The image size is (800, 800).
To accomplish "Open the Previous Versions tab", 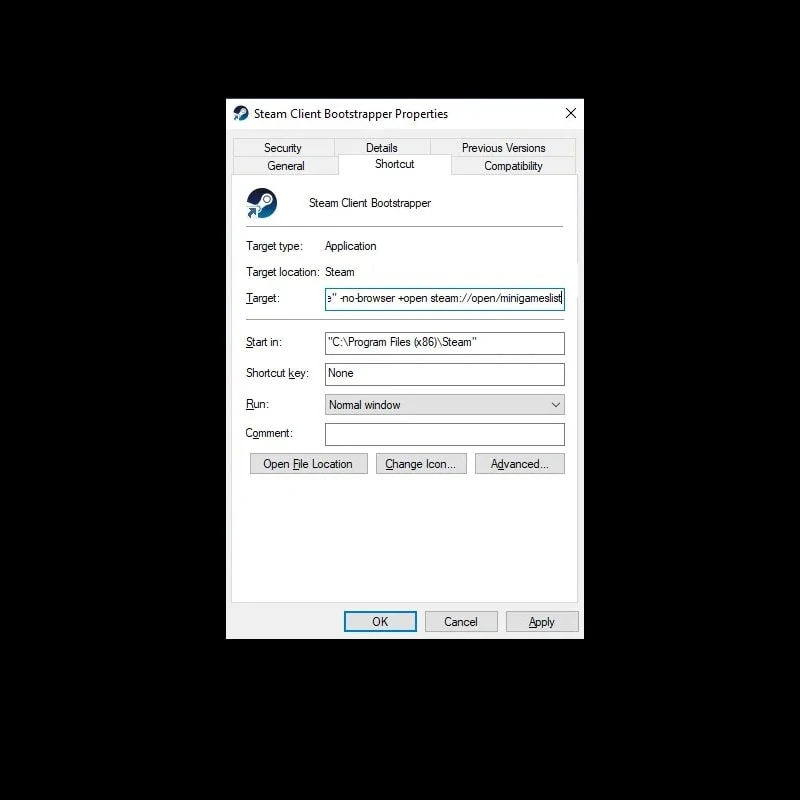I will [503, 148].
